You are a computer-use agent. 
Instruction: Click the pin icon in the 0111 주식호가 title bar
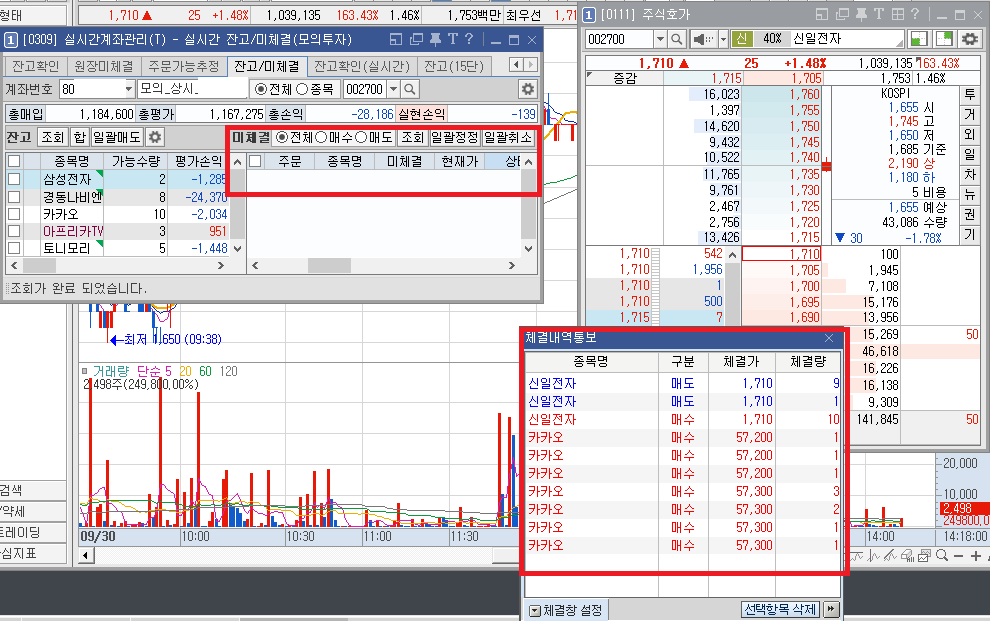[861, 15]
